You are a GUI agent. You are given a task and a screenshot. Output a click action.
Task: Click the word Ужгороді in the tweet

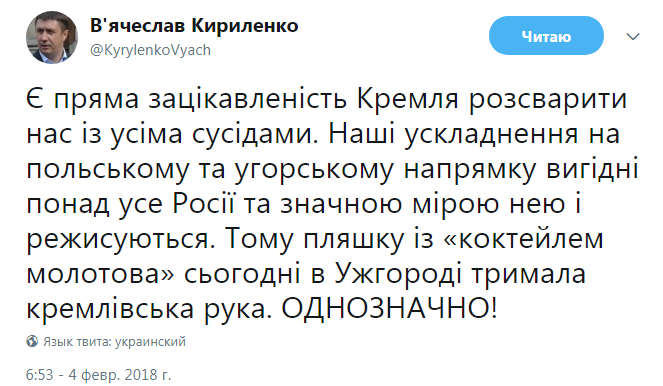point(398,275)
